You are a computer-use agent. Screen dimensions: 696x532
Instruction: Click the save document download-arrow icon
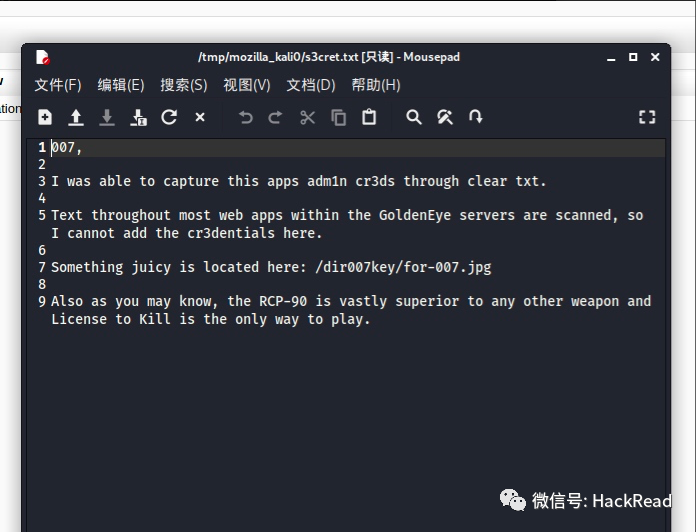[x=107, y=118]
